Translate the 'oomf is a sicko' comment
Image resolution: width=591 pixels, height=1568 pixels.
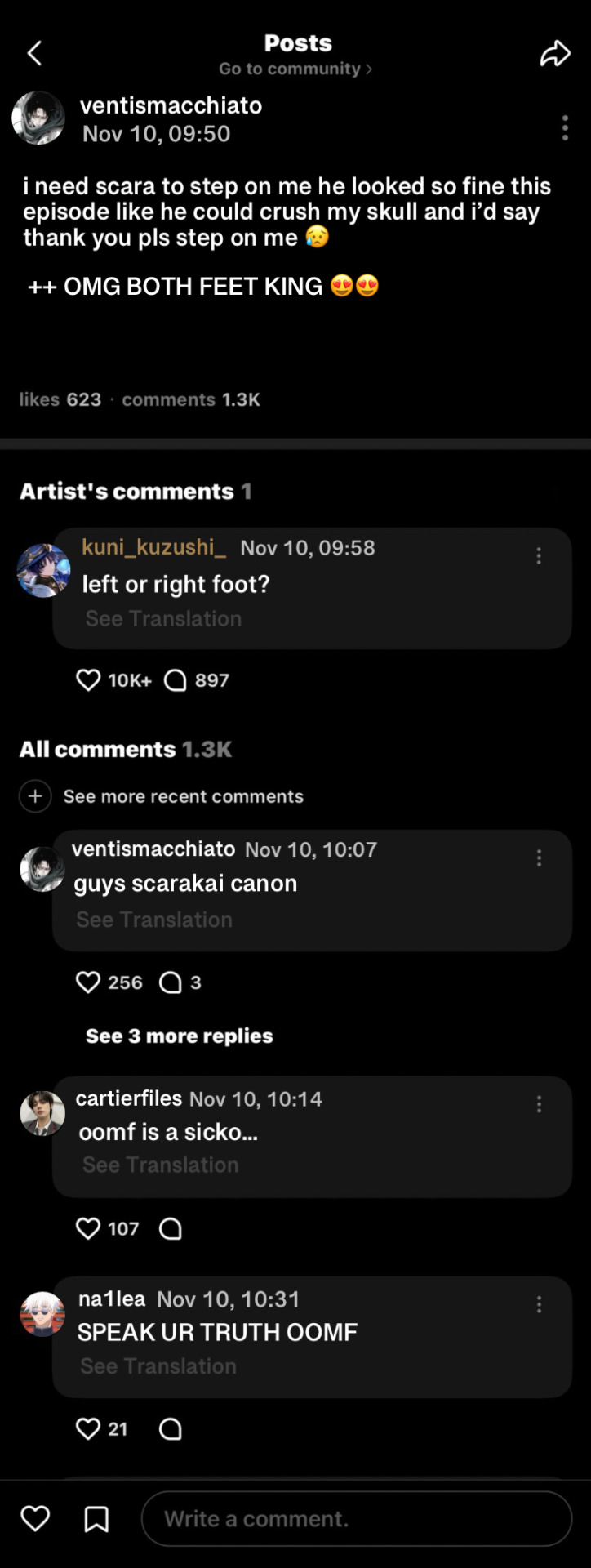tap(161, 1165)
